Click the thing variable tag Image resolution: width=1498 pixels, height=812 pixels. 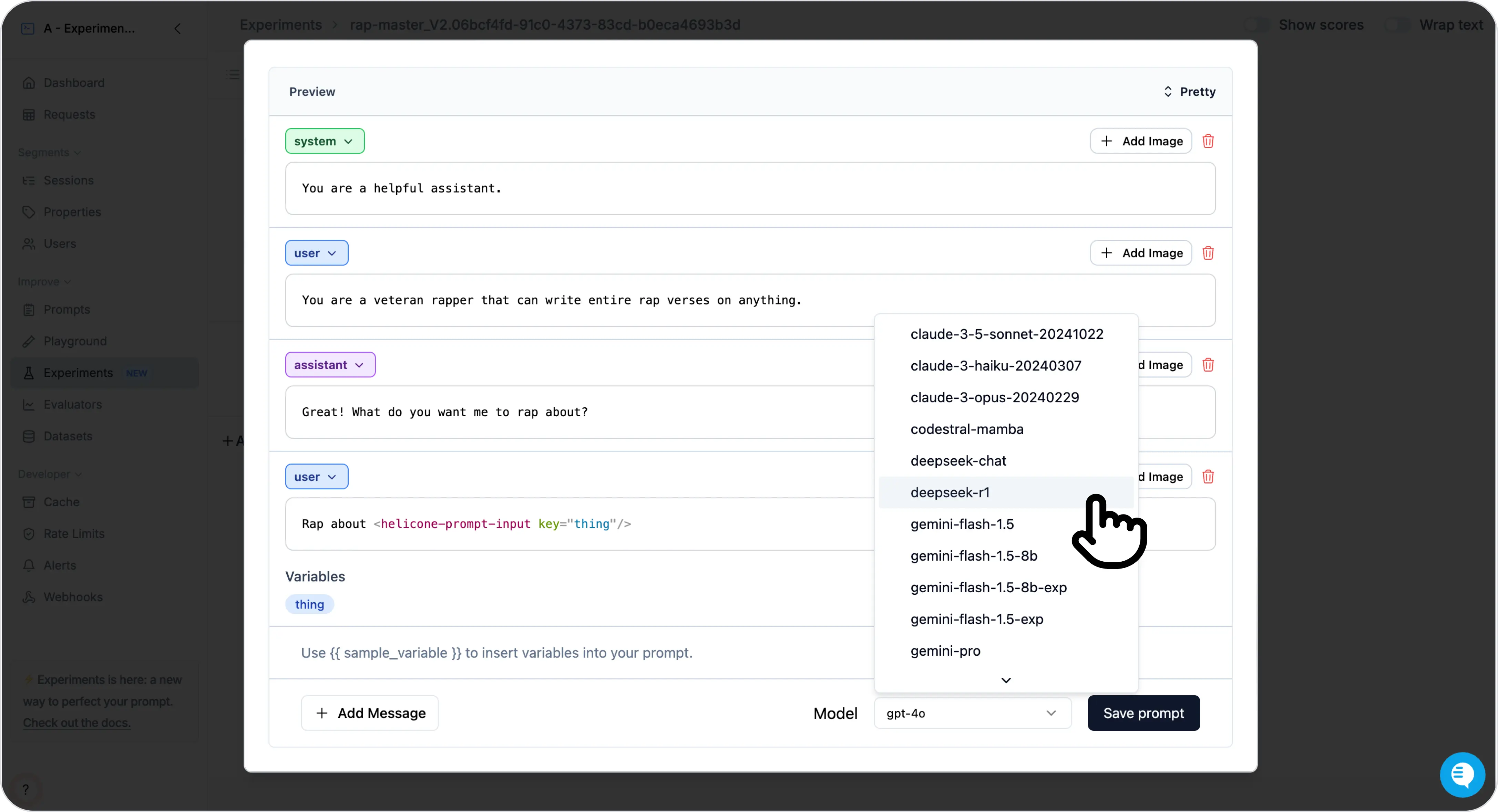(309, 604)
